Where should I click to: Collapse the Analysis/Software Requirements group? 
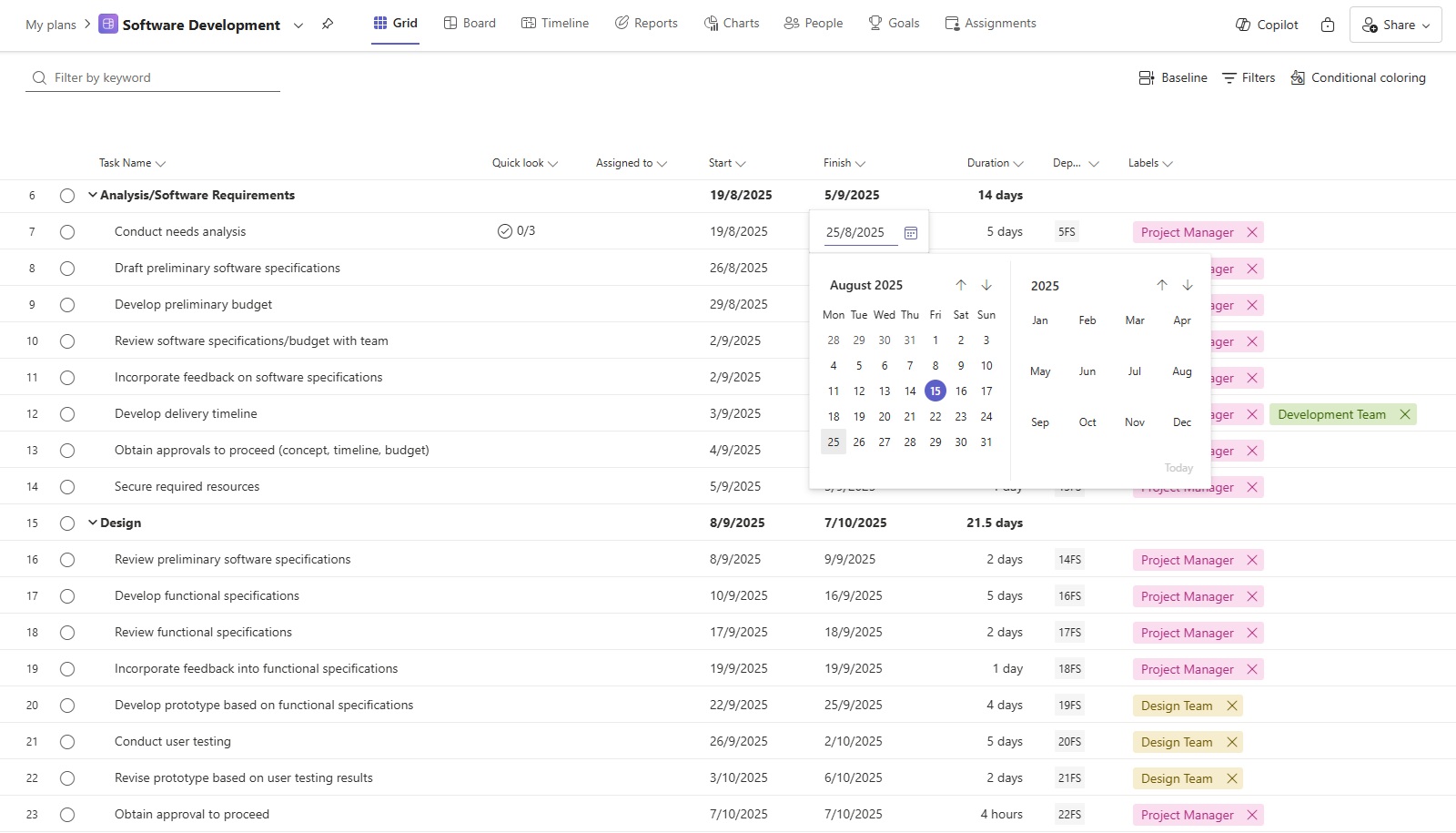(92, 195)
